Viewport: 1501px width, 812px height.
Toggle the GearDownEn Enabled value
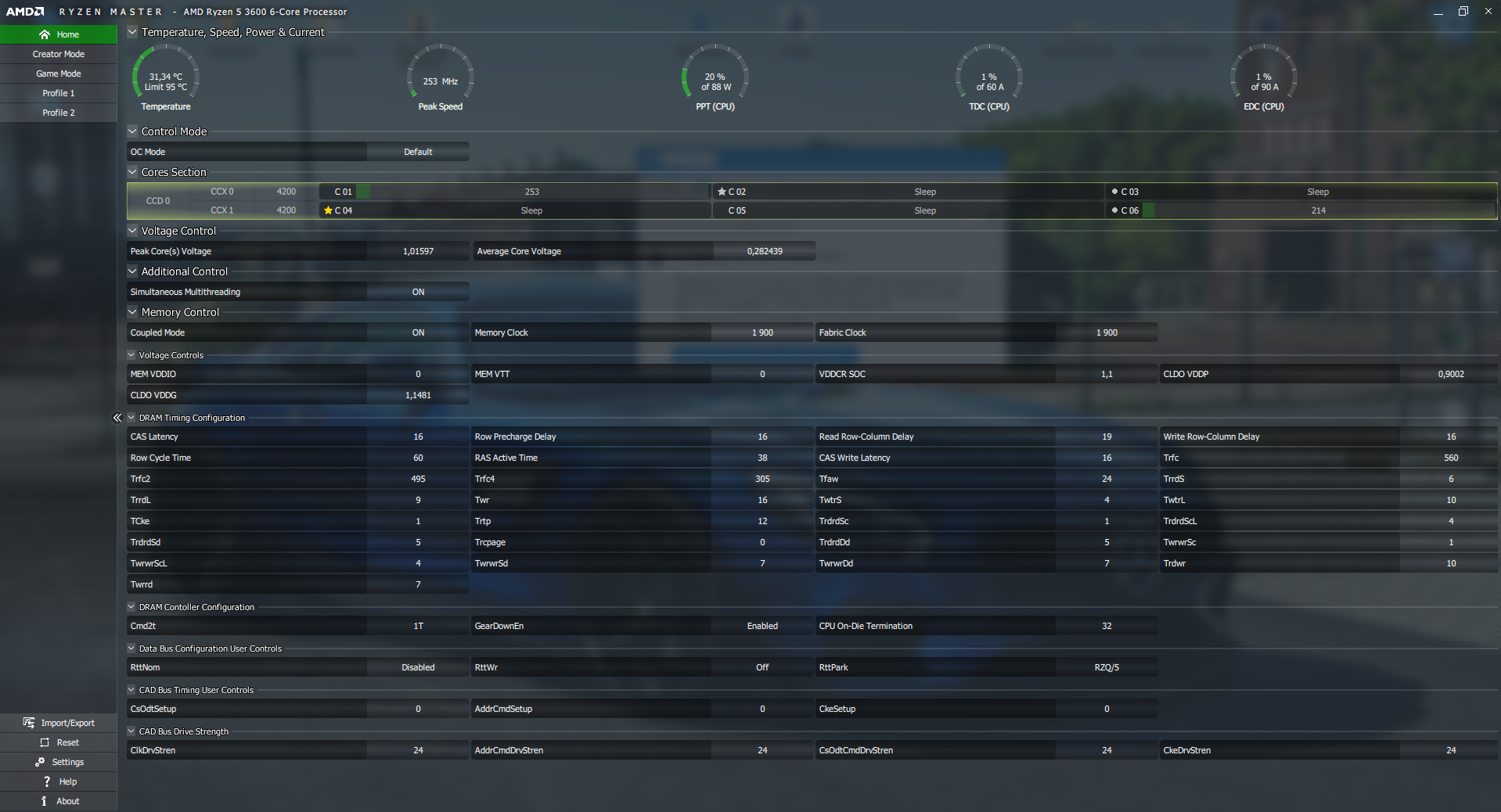click(762, 626)
